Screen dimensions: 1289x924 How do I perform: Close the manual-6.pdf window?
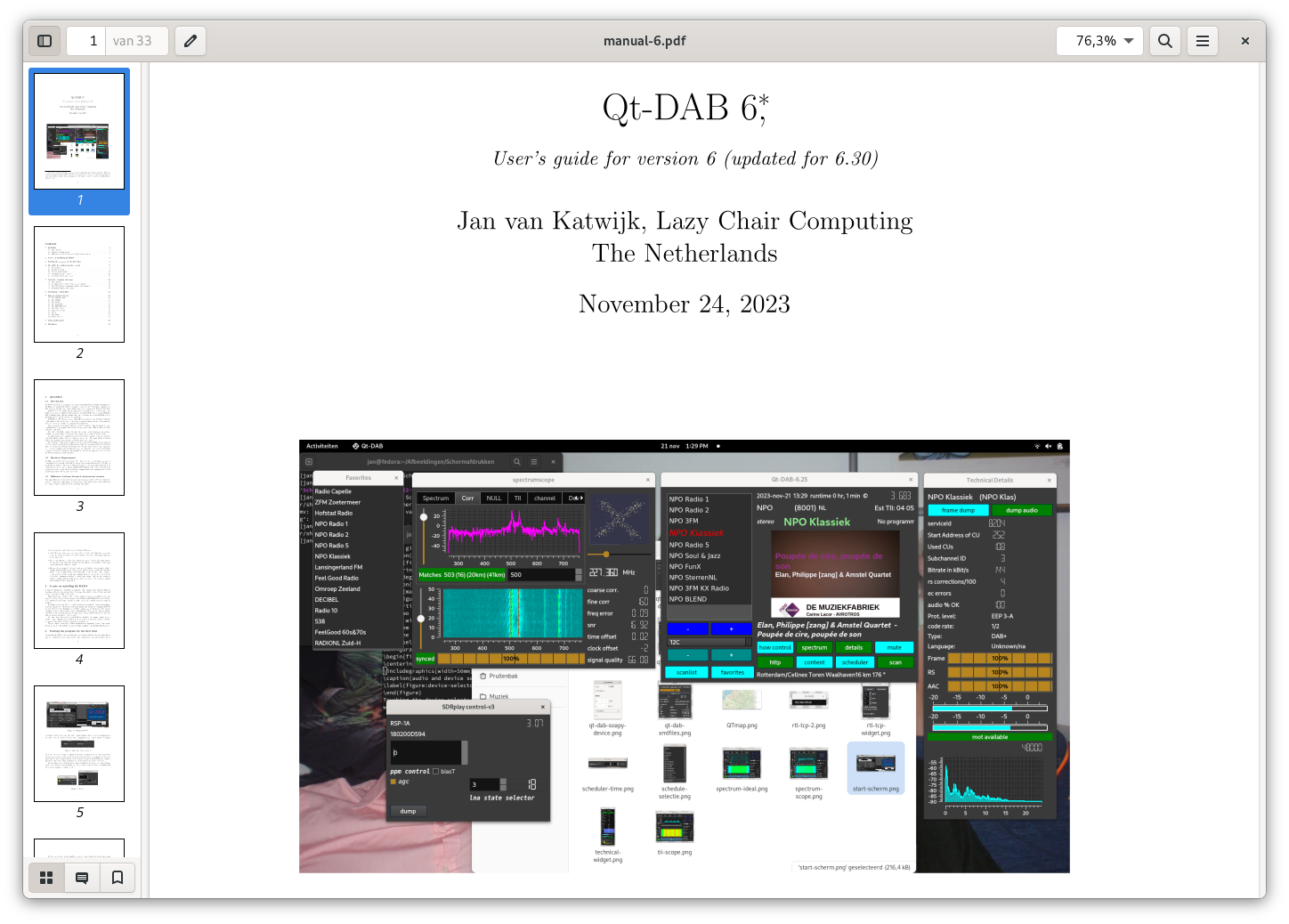point(1245,41)
